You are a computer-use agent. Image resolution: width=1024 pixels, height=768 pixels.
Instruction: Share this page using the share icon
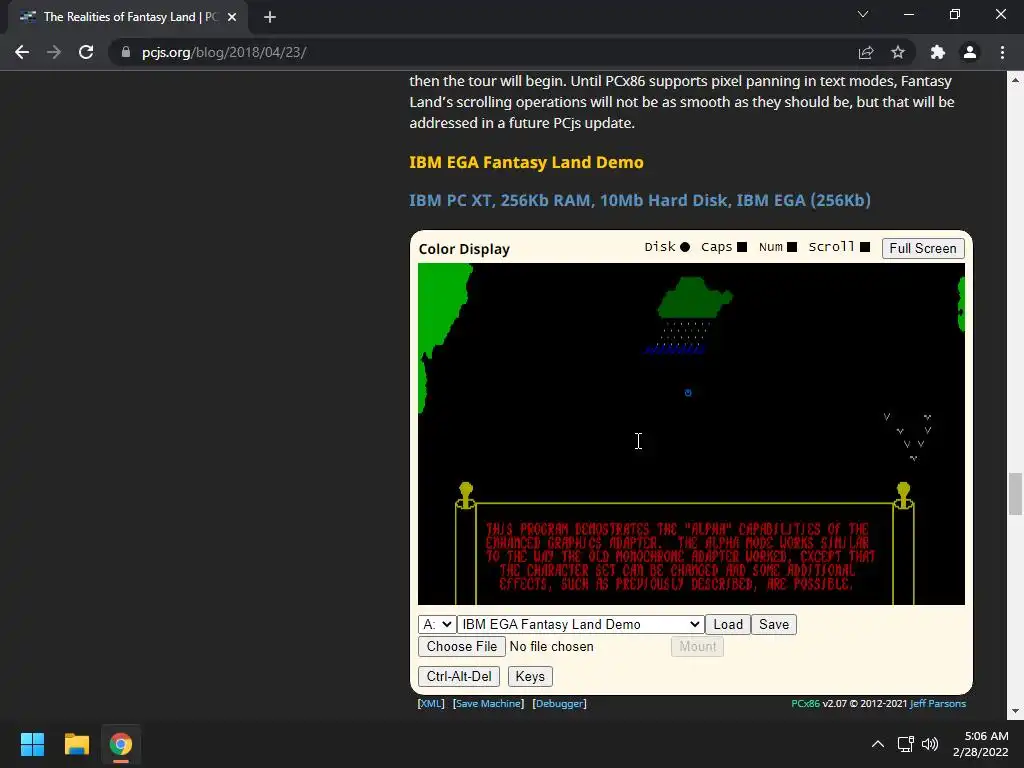866,52
